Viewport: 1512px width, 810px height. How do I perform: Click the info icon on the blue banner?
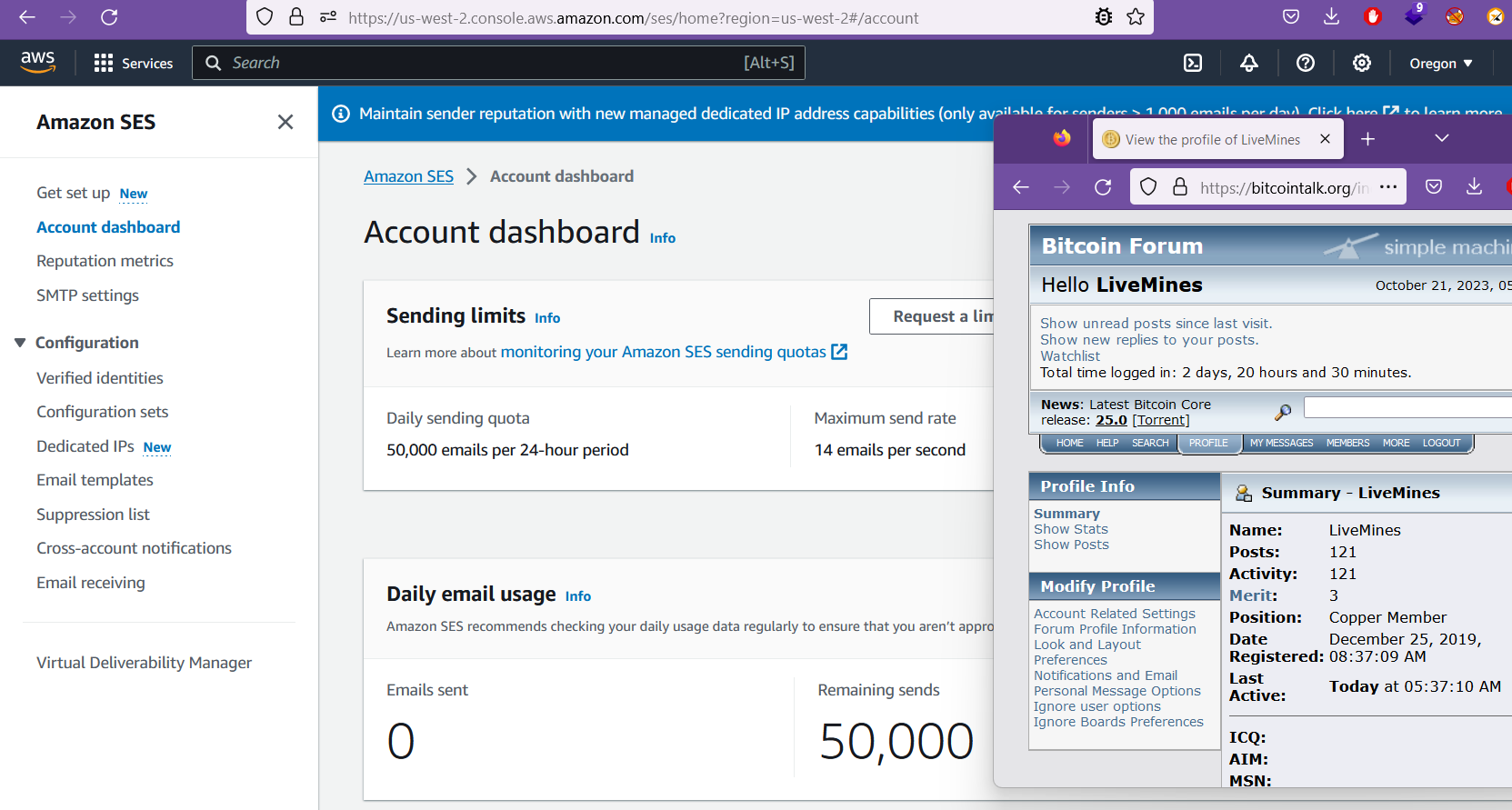341,114
